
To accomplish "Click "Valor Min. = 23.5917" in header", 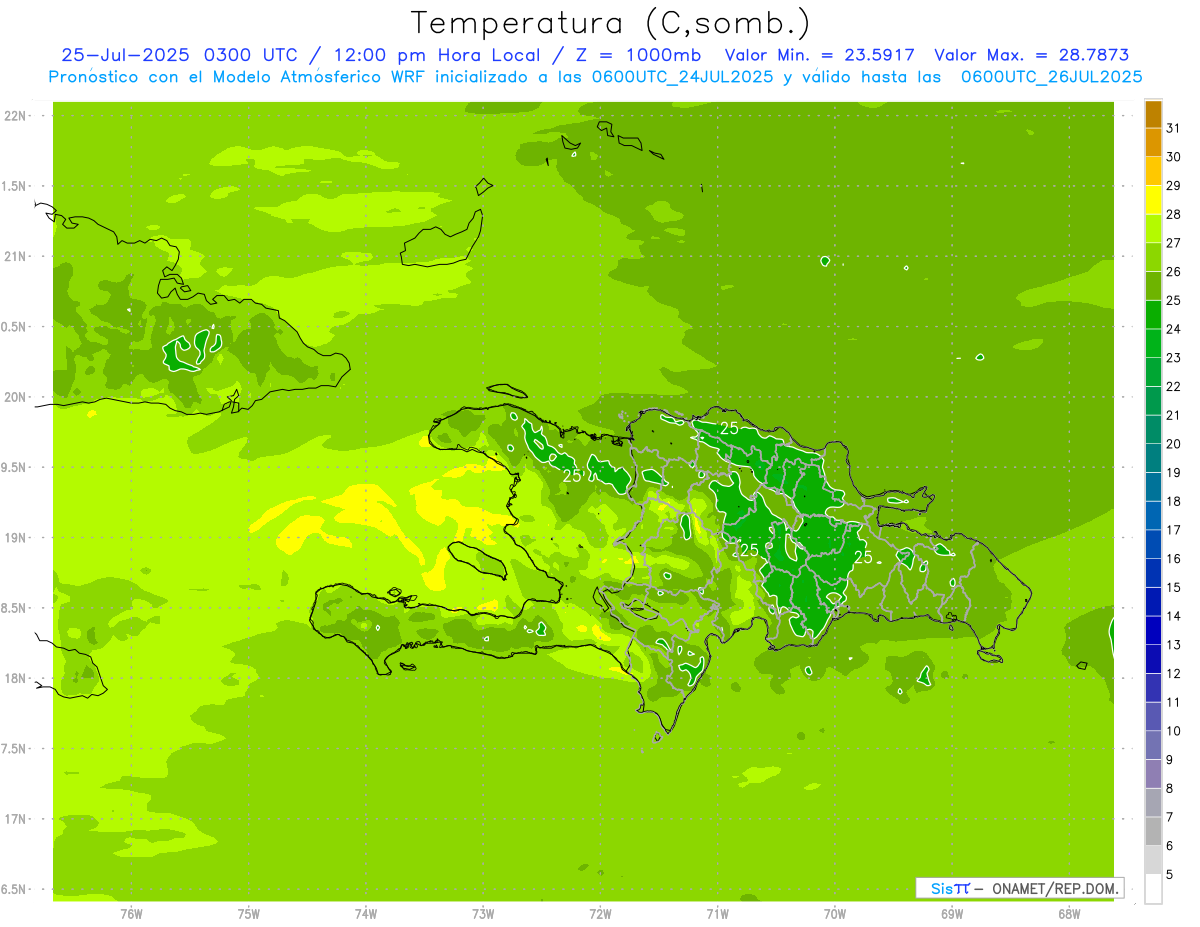I will [x=820, y=55].
